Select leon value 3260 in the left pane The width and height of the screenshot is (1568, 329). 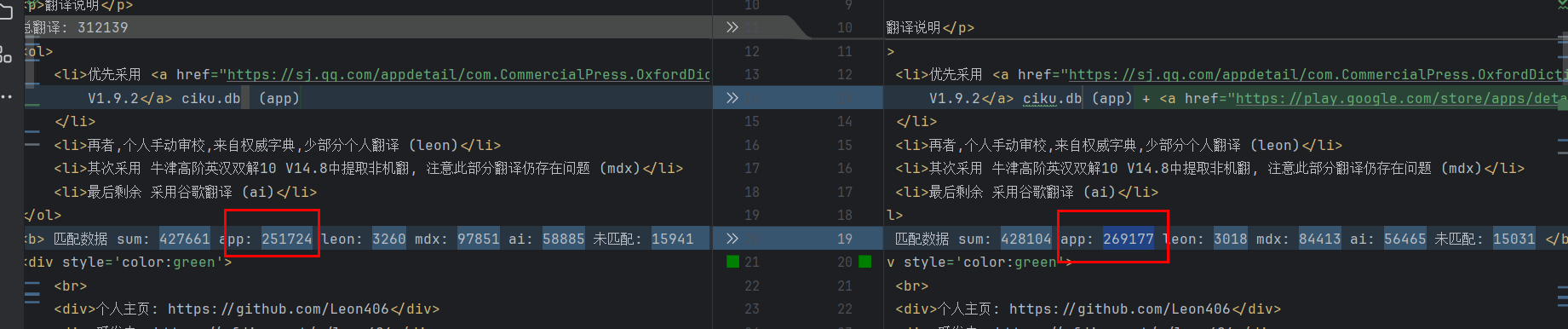(388, 240)
